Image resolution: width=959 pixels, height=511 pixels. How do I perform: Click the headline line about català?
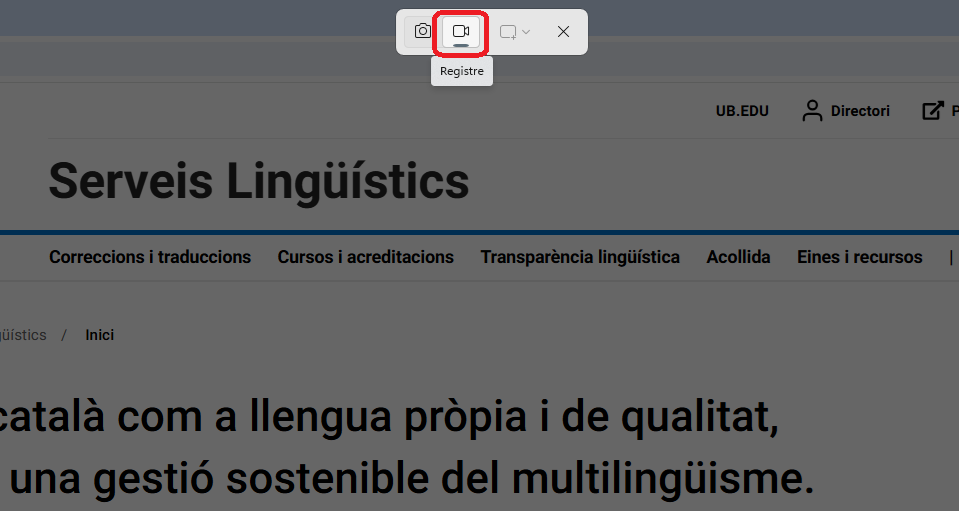coord(390,418)
